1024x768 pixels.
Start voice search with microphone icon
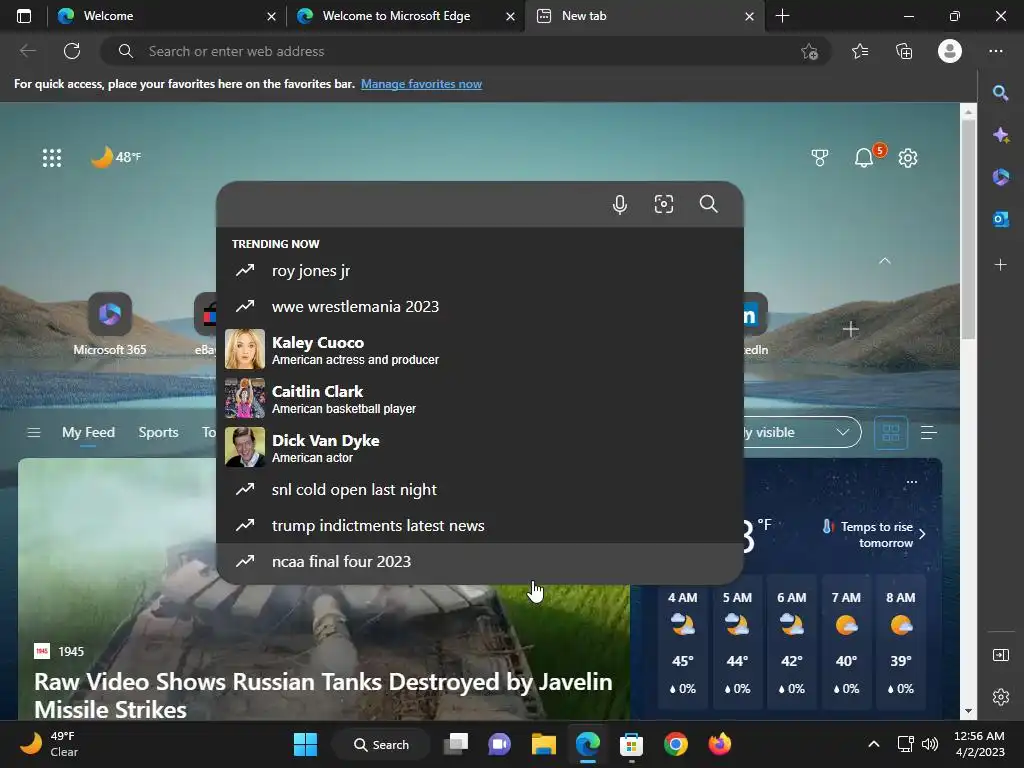tap(620, 204)
